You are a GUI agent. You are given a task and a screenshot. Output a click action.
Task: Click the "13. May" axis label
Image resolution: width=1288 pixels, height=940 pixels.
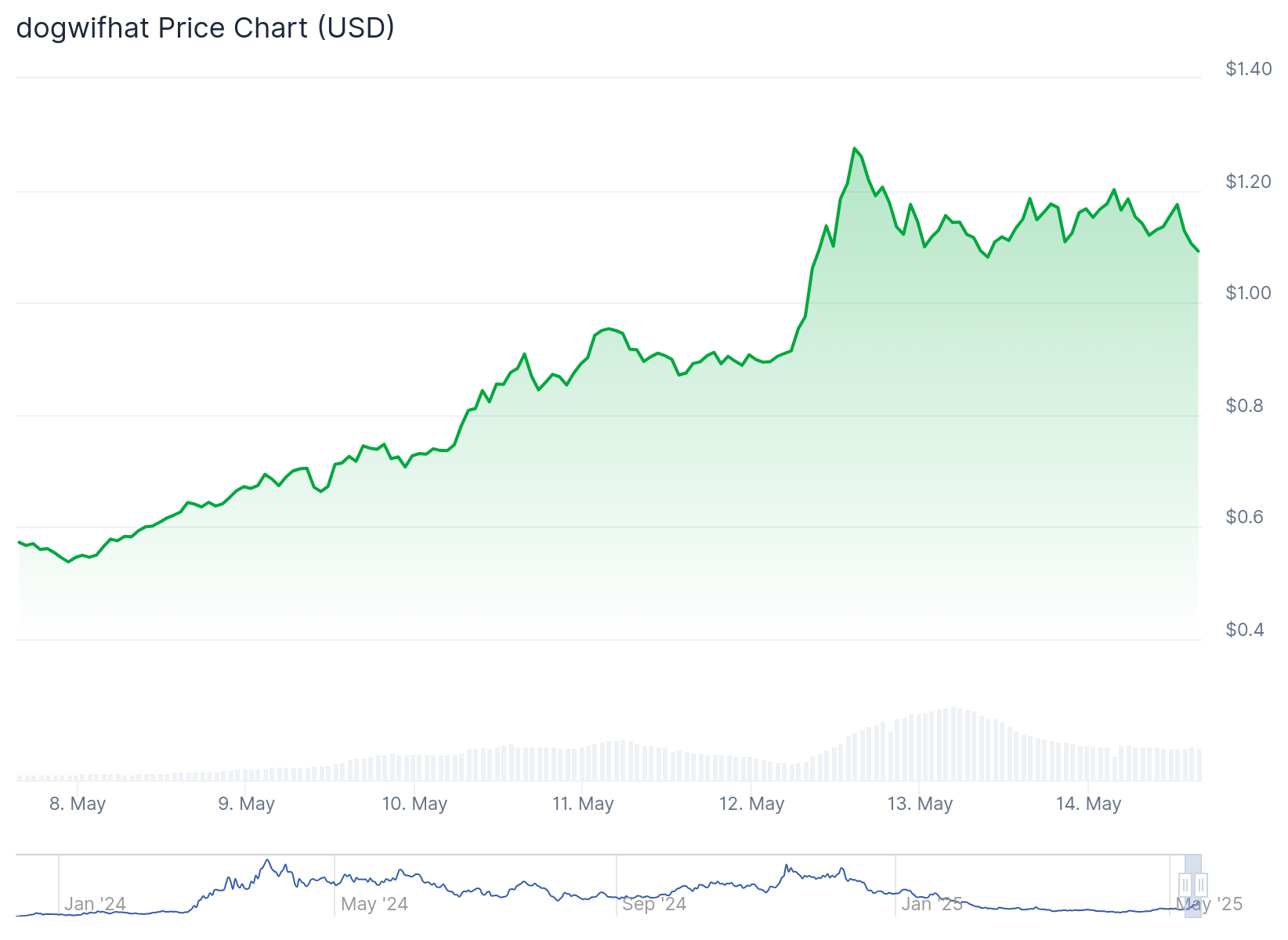[x=920, y=804]
